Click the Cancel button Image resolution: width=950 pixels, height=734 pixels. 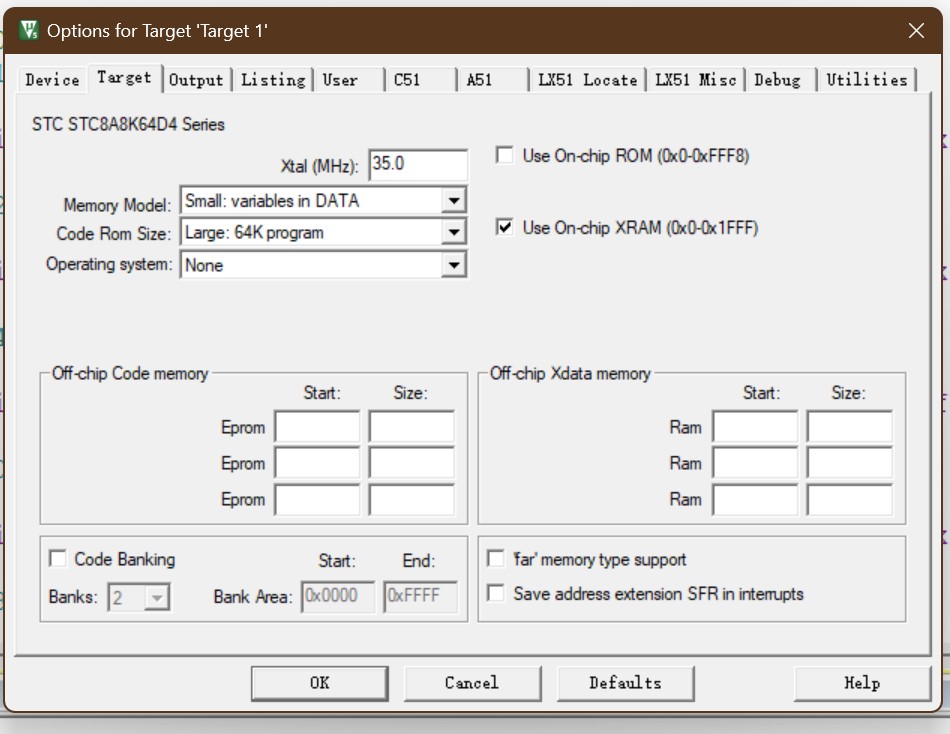pos(471,683)
